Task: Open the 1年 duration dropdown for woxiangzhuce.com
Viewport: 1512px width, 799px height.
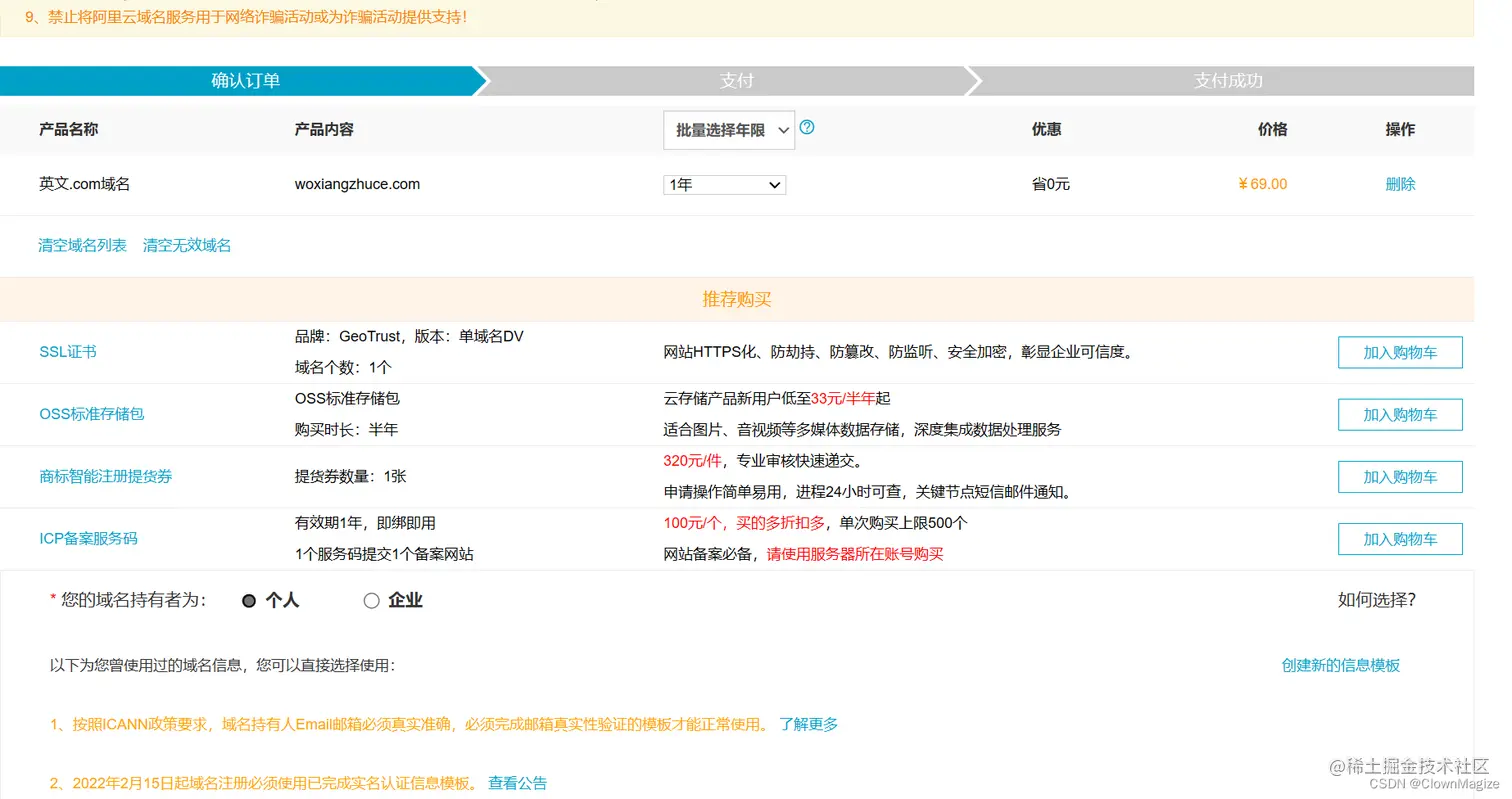Action: click(x=724, y=184)
